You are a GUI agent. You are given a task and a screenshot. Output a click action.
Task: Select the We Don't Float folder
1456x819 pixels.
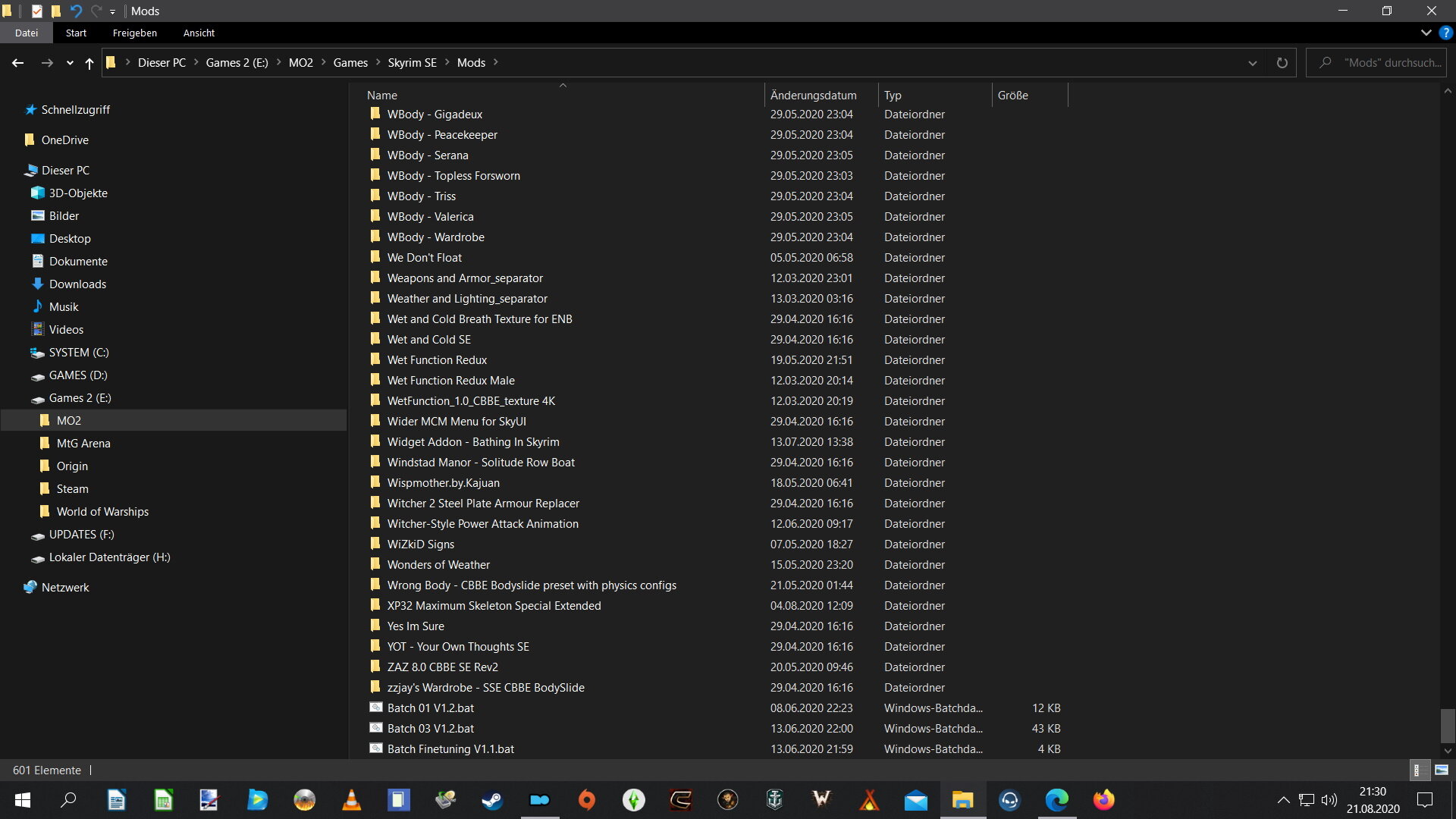tap(424, 257)
